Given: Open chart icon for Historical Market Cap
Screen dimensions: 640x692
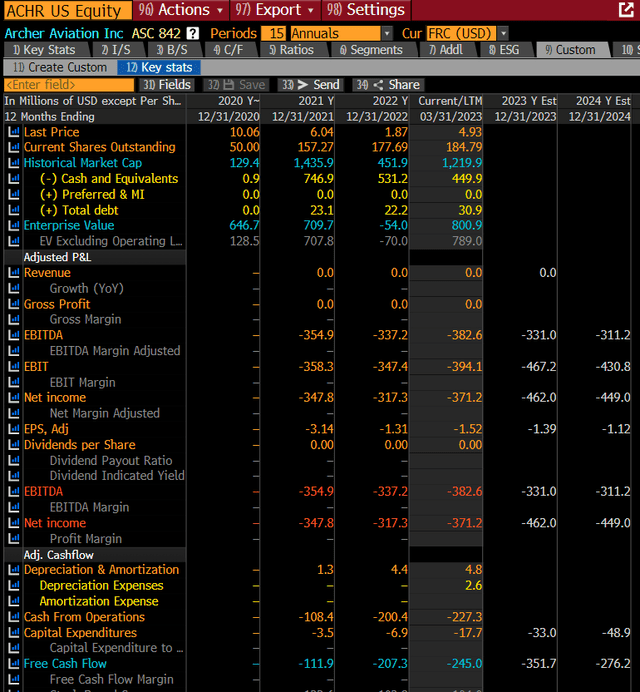Looking at the screenshot, I should pos(14,163).
